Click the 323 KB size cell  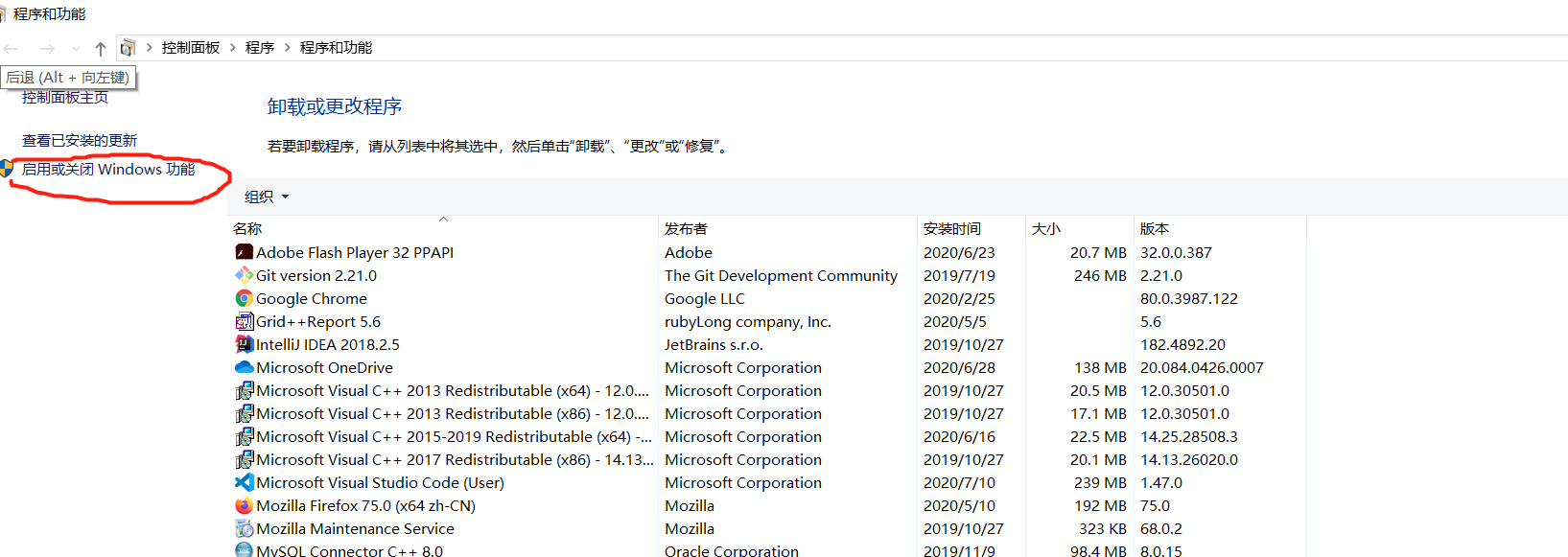[1103, 528]
